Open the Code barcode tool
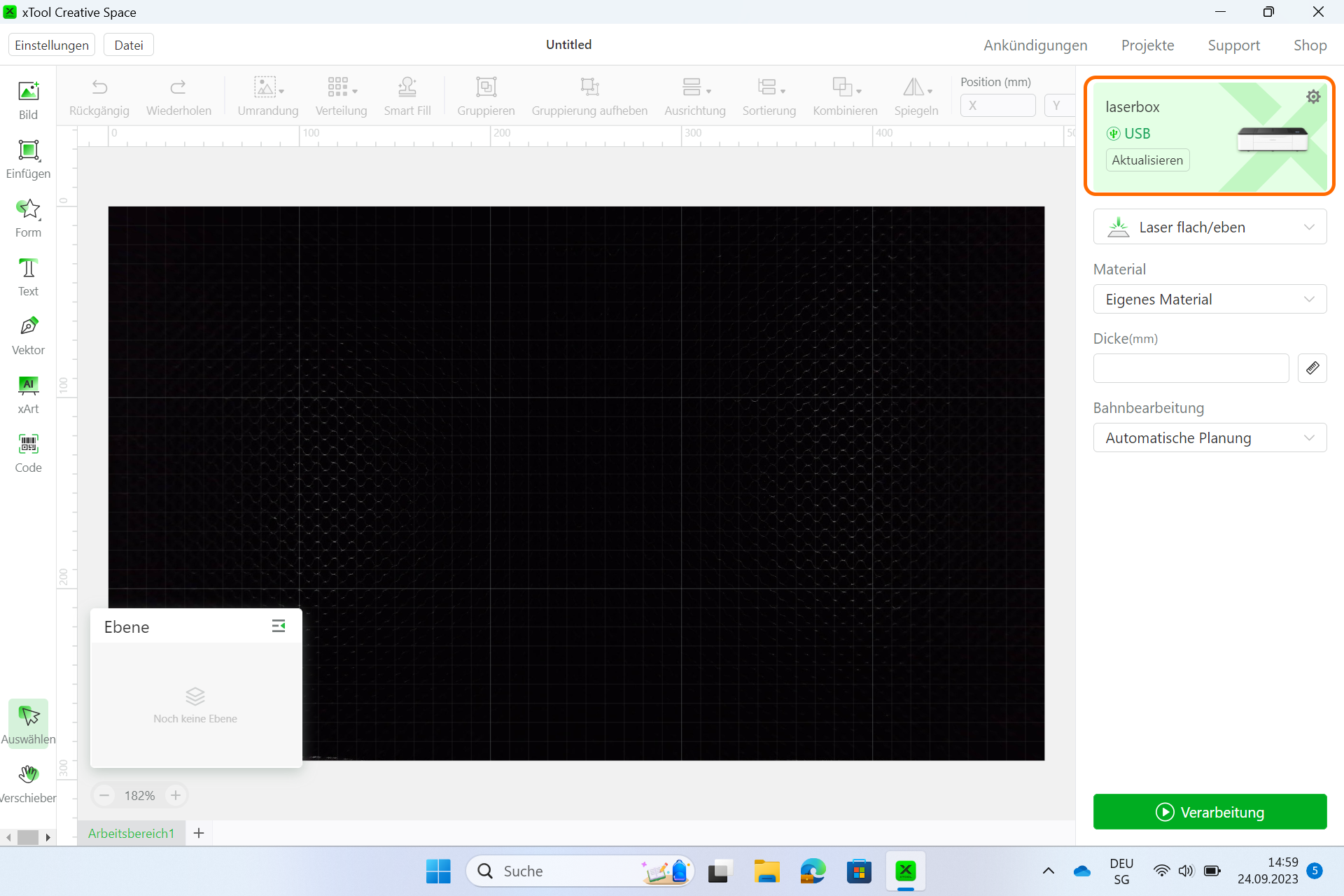The image size is (1344, 896). [28, 453]
